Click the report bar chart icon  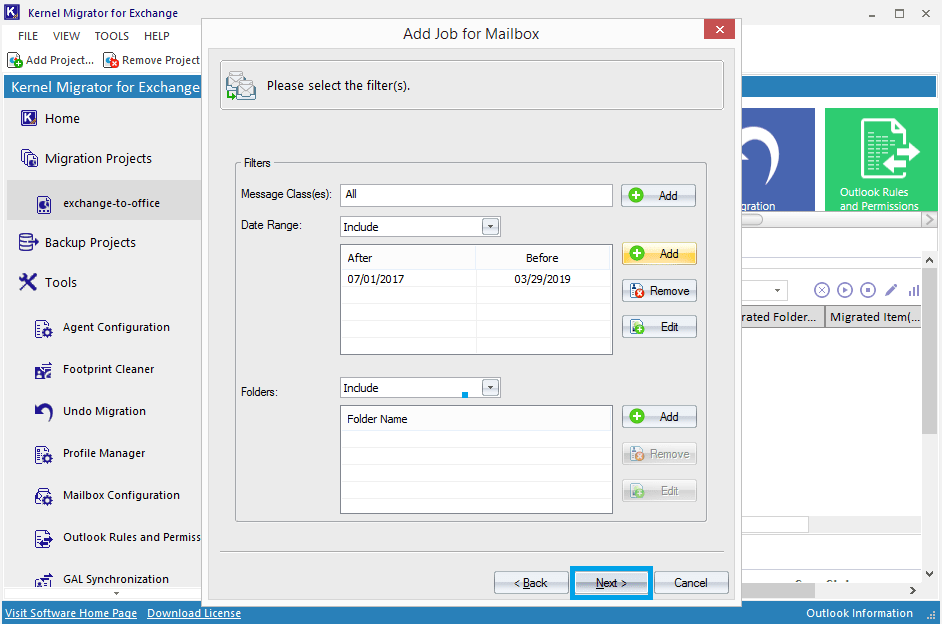(914, 291)
